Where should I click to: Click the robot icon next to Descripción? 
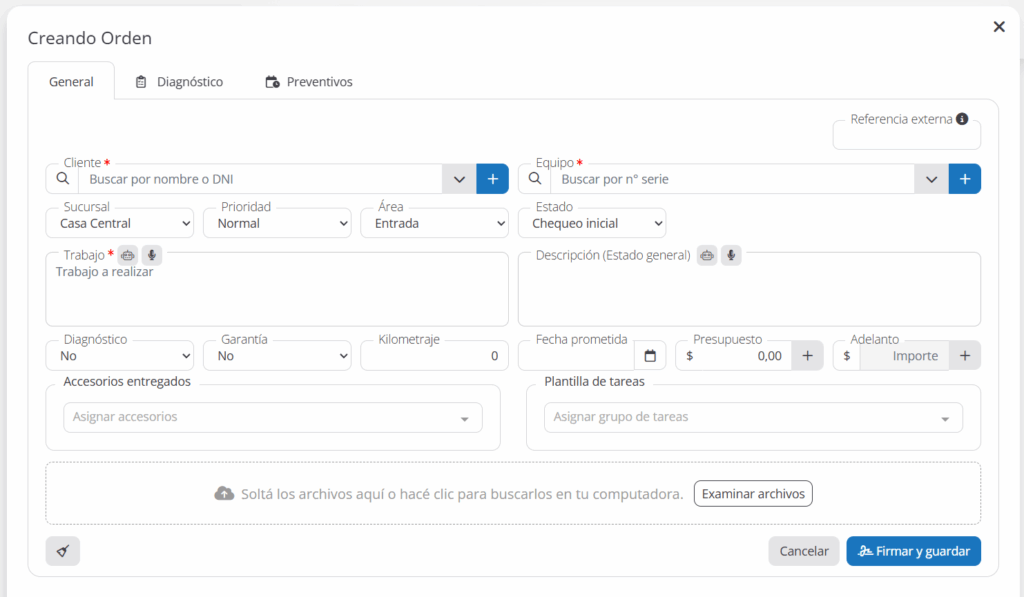pos(707,255)
